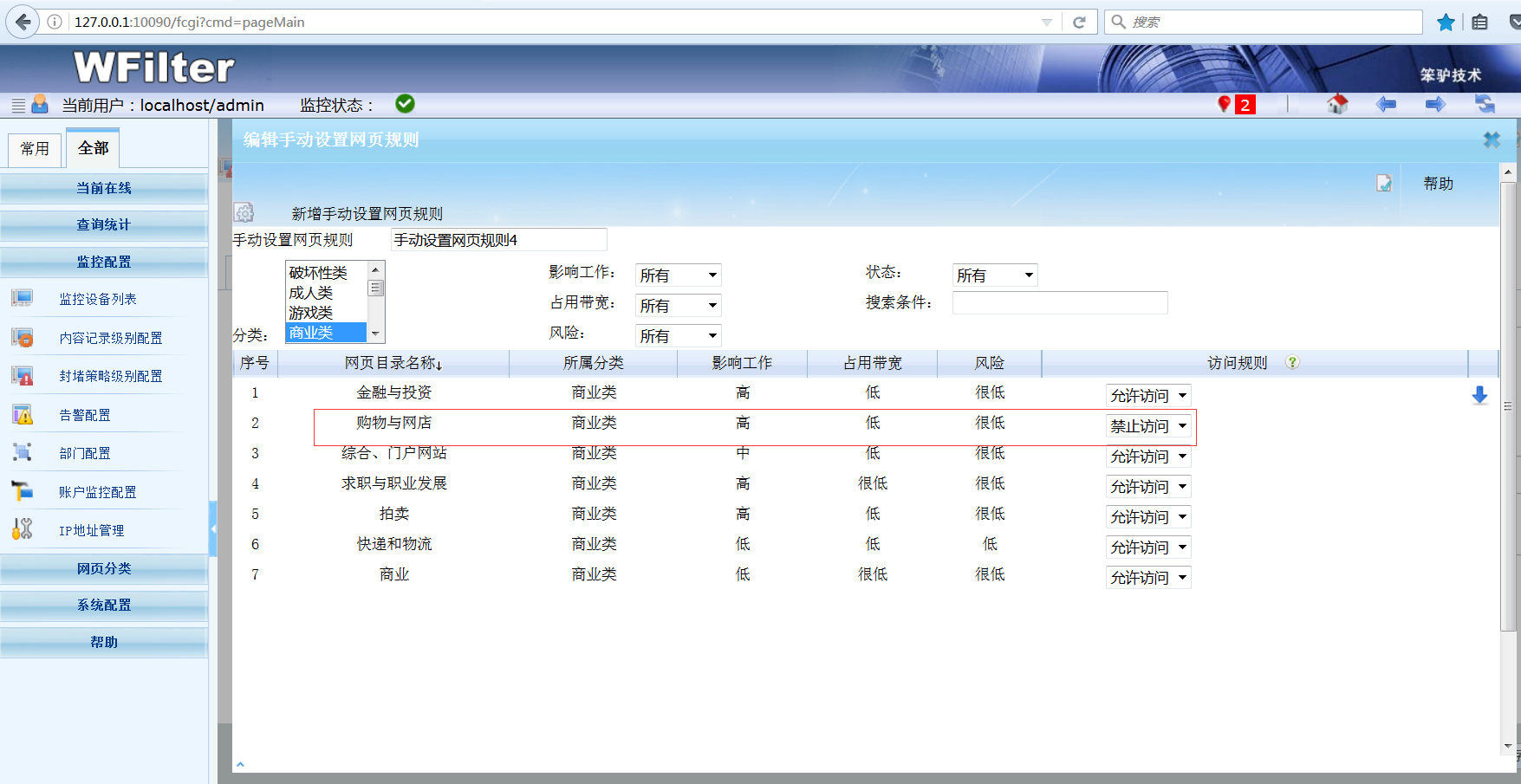Open 监控设备列表 in the sidebar

98,299
